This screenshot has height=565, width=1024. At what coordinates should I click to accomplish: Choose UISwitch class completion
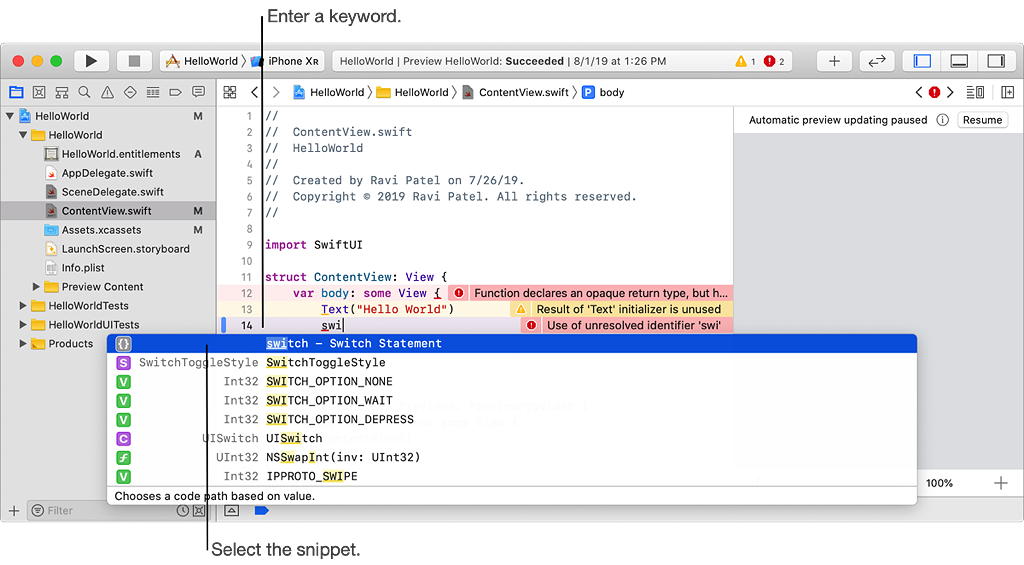(x=512, y=438)
